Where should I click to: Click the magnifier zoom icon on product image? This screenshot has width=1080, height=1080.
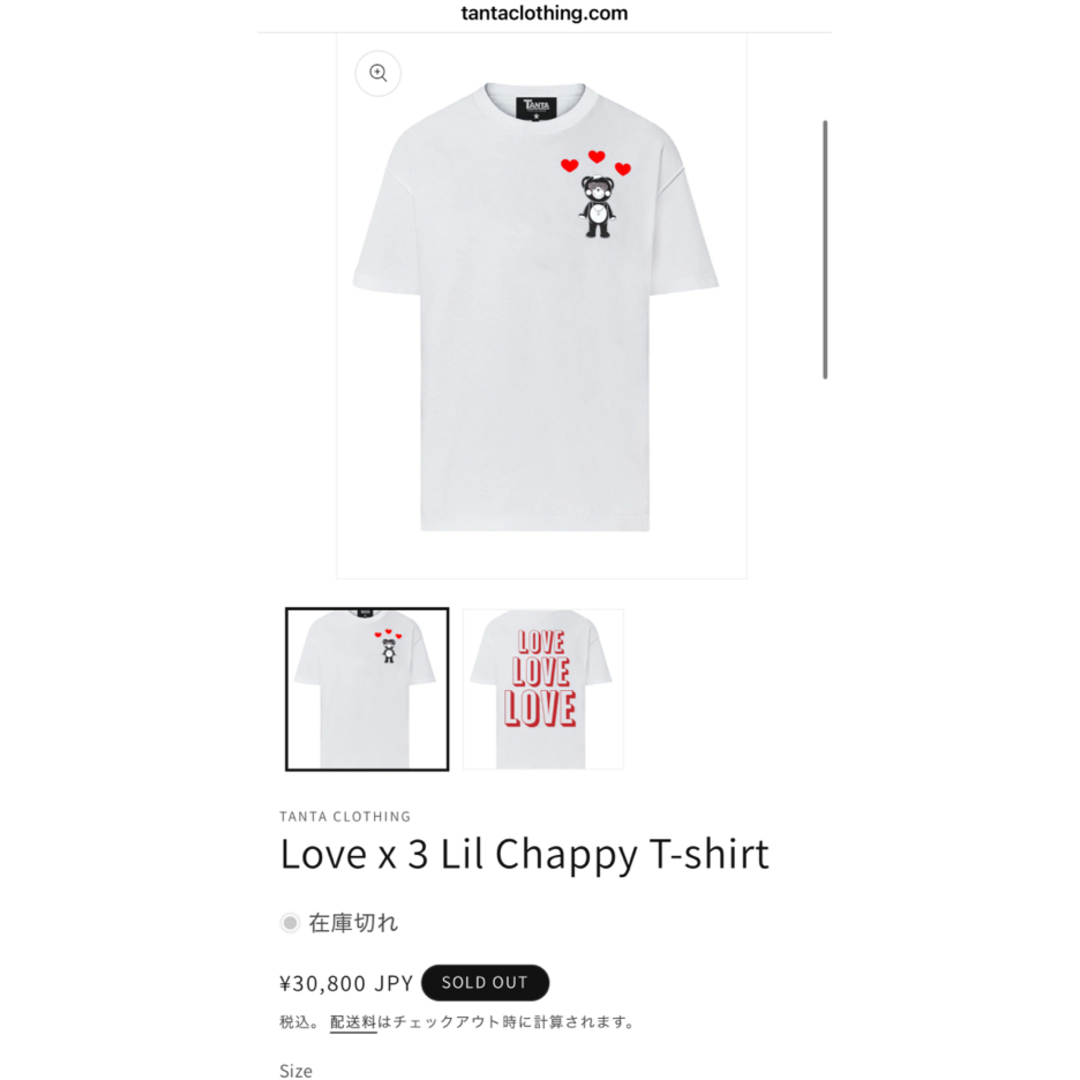[x=377, y=73]
